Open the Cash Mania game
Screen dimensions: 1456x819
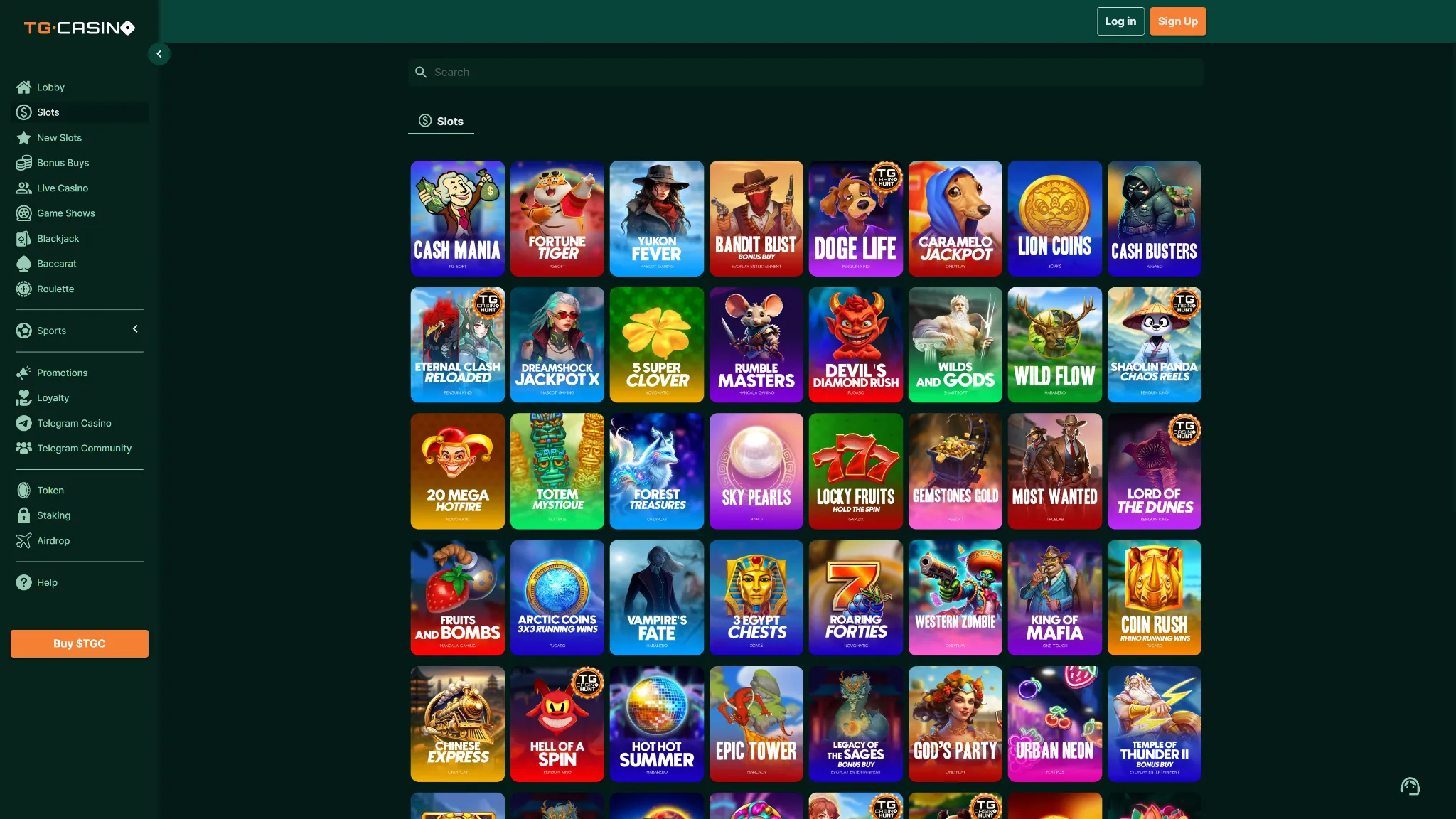pos(458,219)
